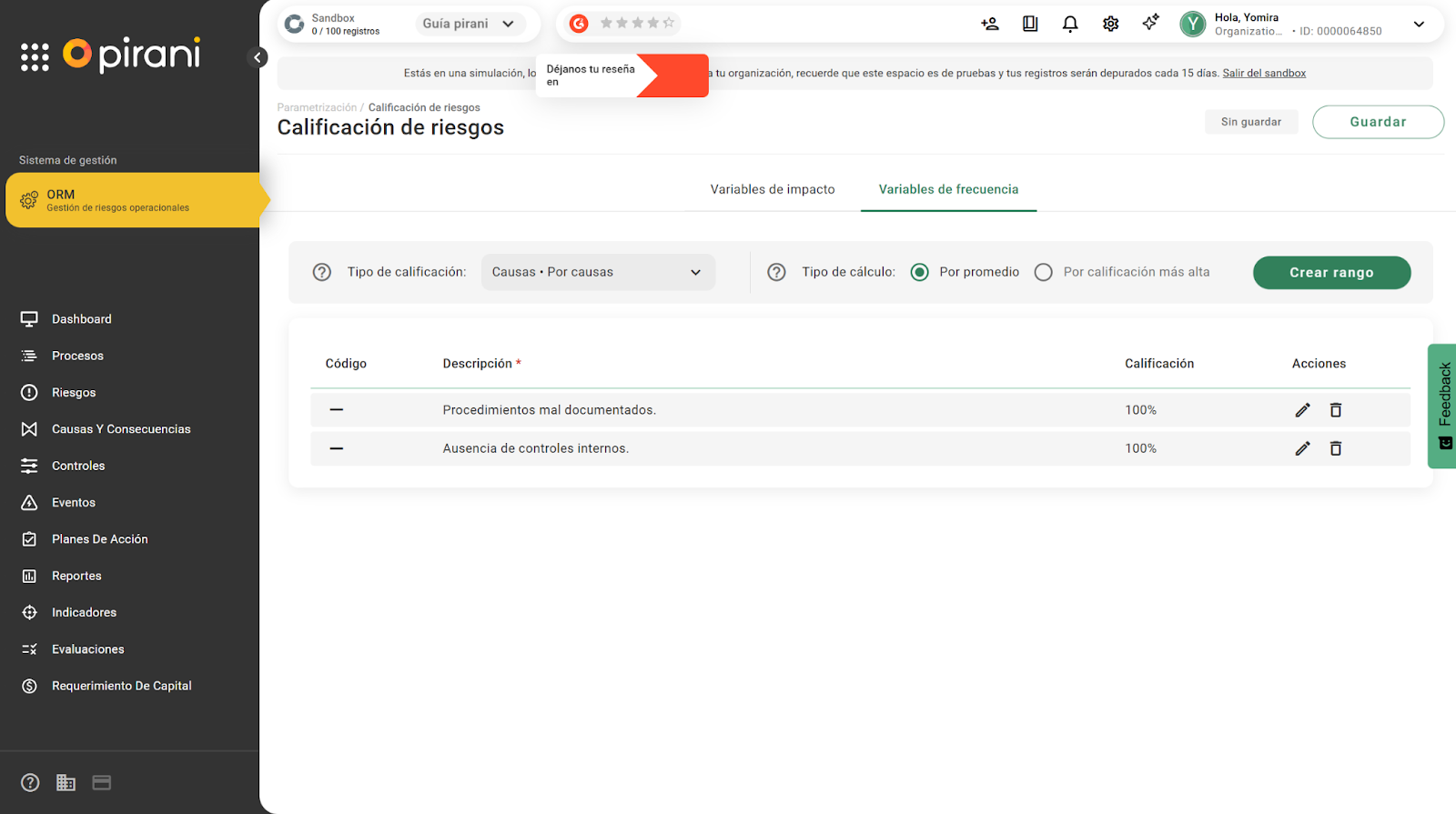The width and height of the screenshot is (1456, 814).
Task: Click the 'Crear rango' button
Action: [x=1331, y=272]
